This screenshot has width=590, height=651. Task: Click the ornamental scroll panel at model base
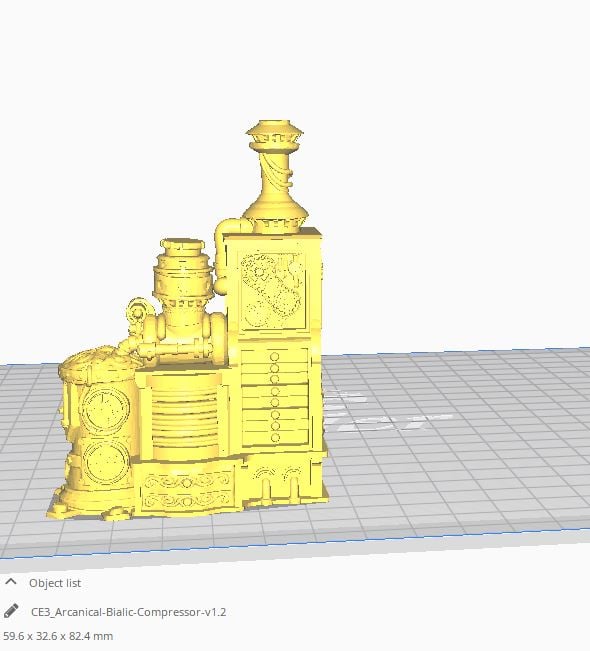click(186, 492)
